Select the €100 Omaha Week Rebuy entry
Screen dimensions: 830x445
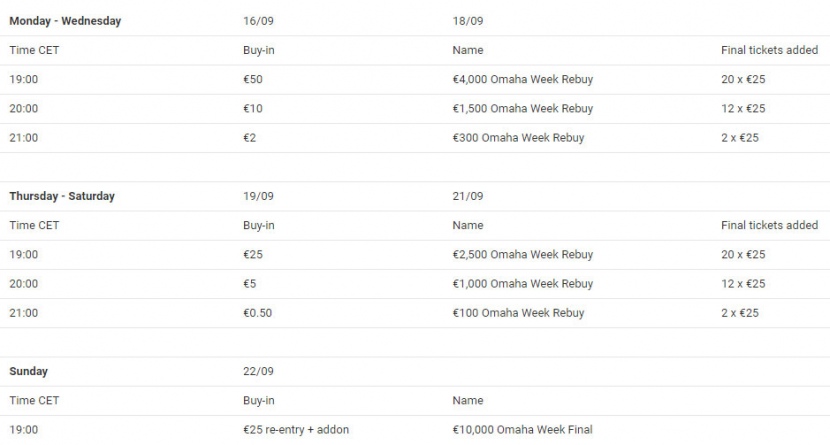pyautogui.click(x=518, y=313)
